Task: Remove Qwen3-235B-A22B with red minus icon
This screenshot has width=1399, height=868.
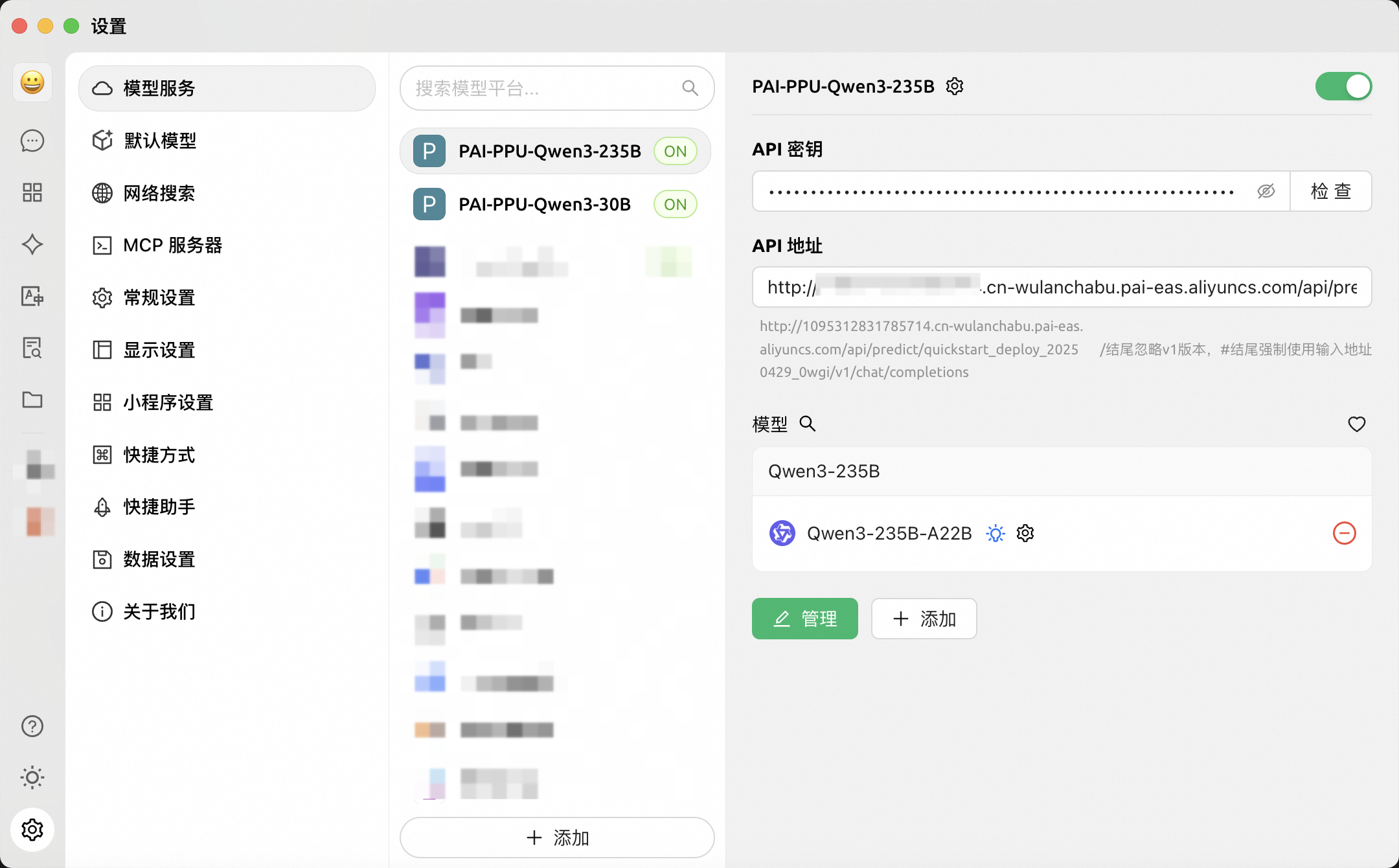Action: tap(1344, 533)
